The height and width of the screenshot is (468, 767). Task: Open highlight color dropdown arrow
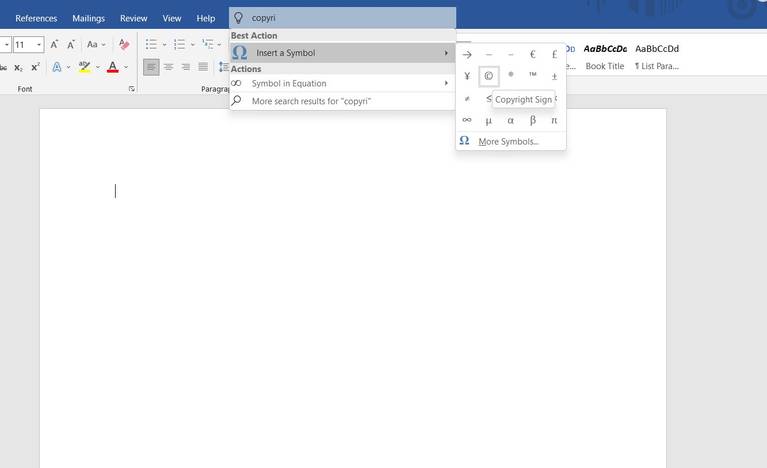coord(98,67)
